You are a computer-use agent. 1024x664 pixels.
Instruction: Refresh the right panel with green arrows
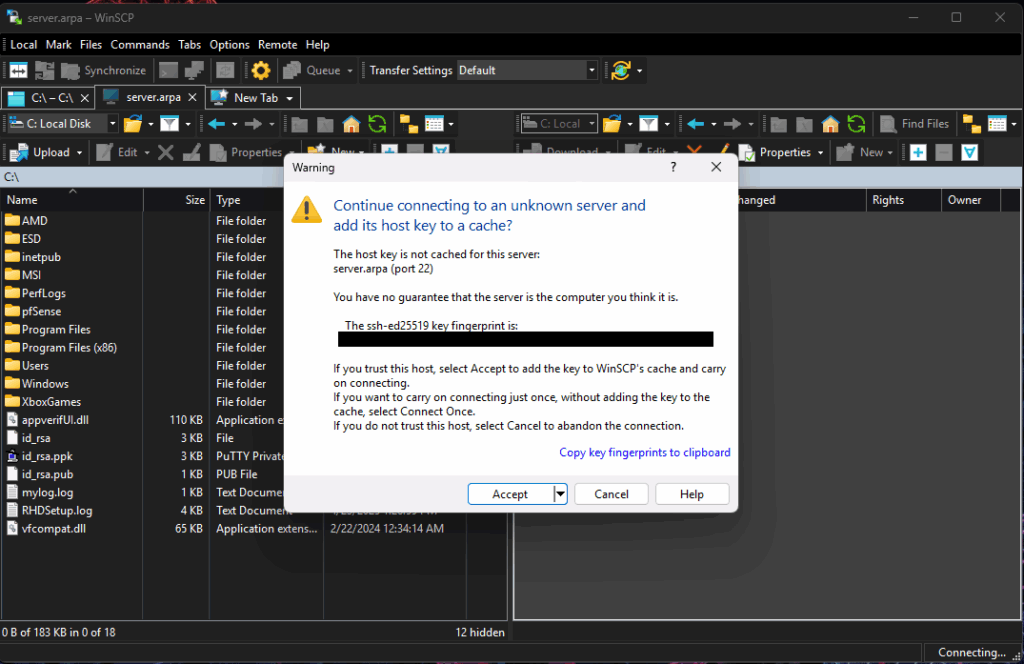856,123
